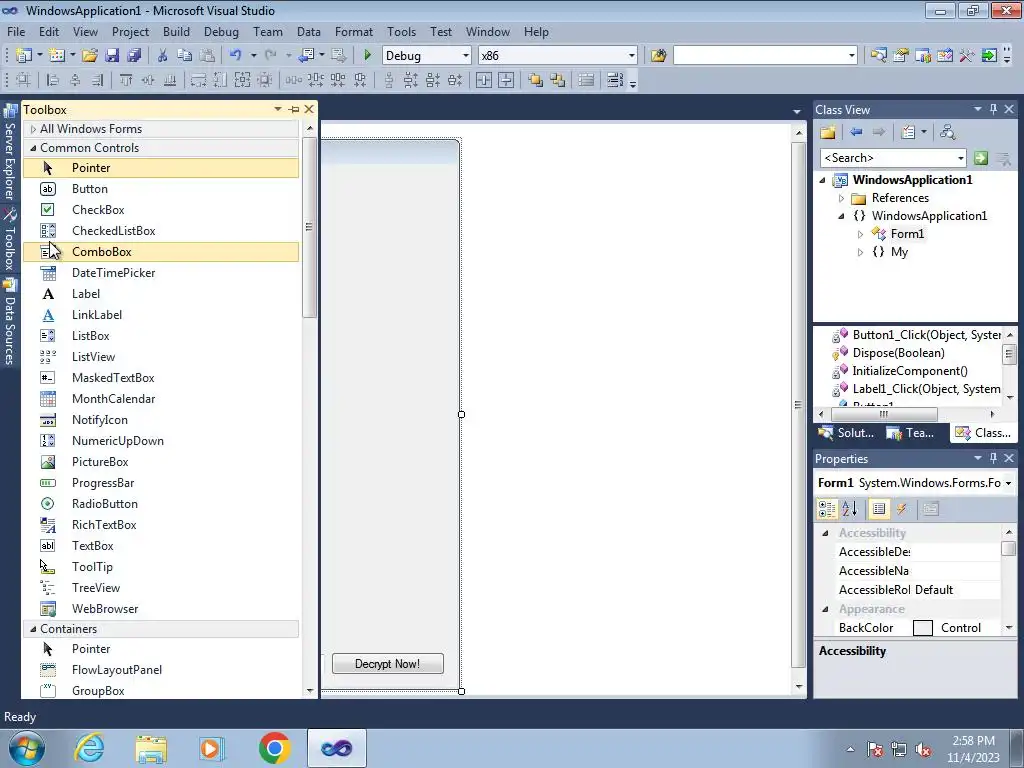
Task: Click the Find in Files icon
Action: (658, 56)
